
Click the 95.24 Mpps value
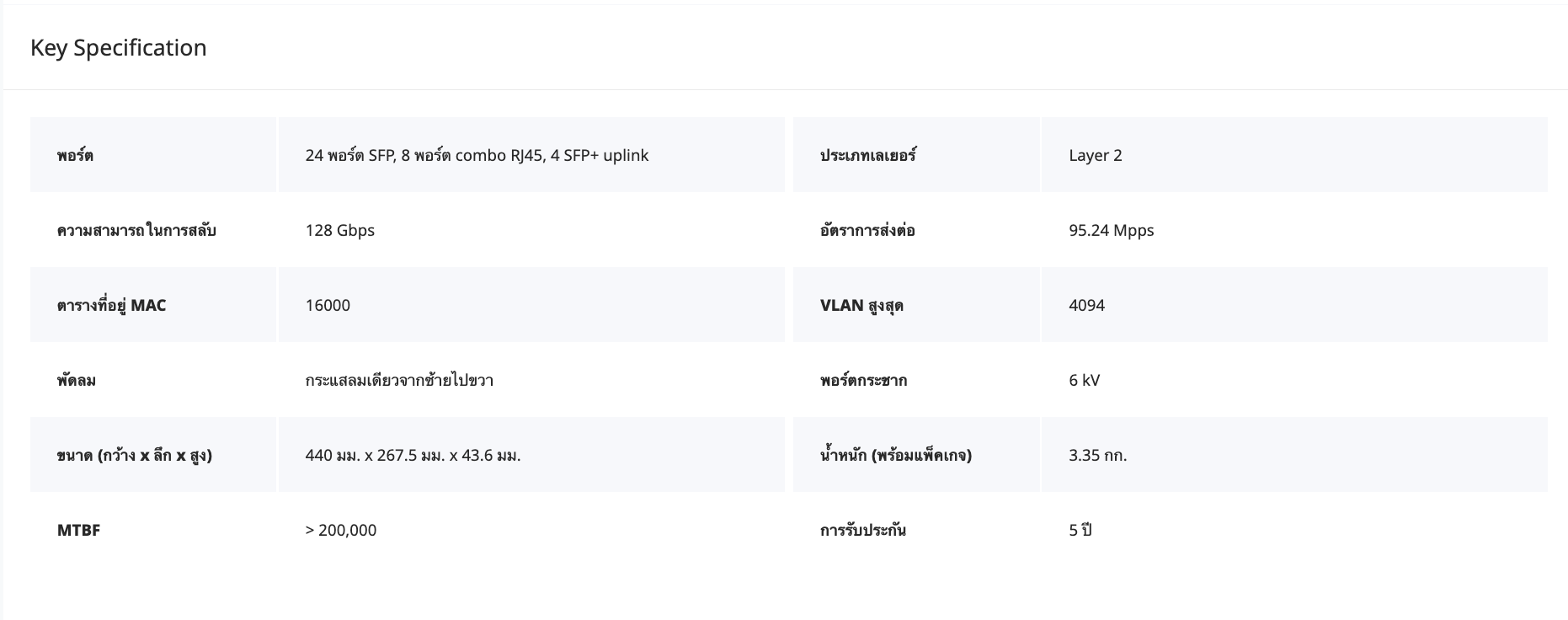pyautogui.click(x=1111, y=231)
